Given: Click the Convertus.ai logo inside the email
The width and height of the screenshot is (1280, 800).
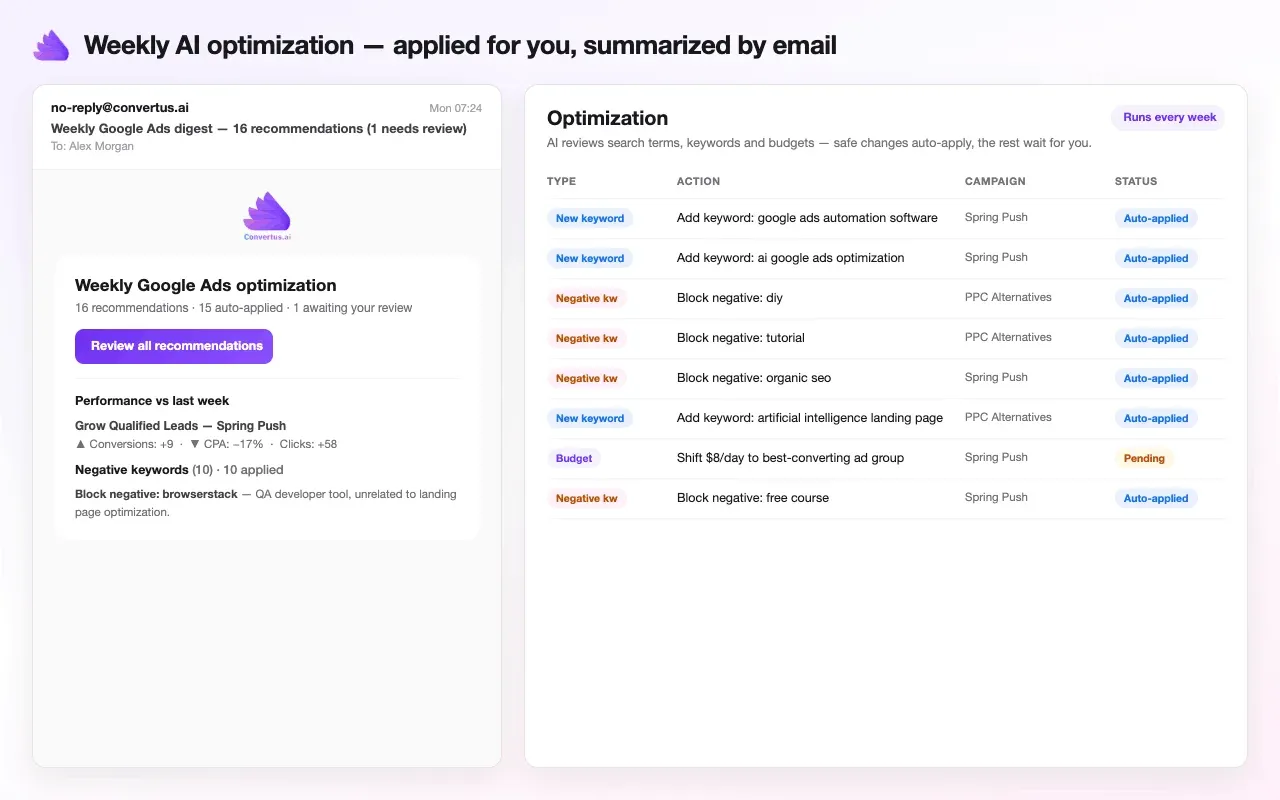Looking at the screenshot, I should pos(267,217).
